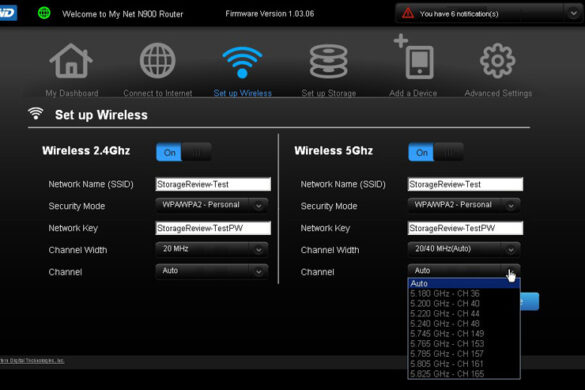Open the 2.4Ghz Channel Width 20 MHz dropdown
The image size is (585, 390).
pos(212,249)
